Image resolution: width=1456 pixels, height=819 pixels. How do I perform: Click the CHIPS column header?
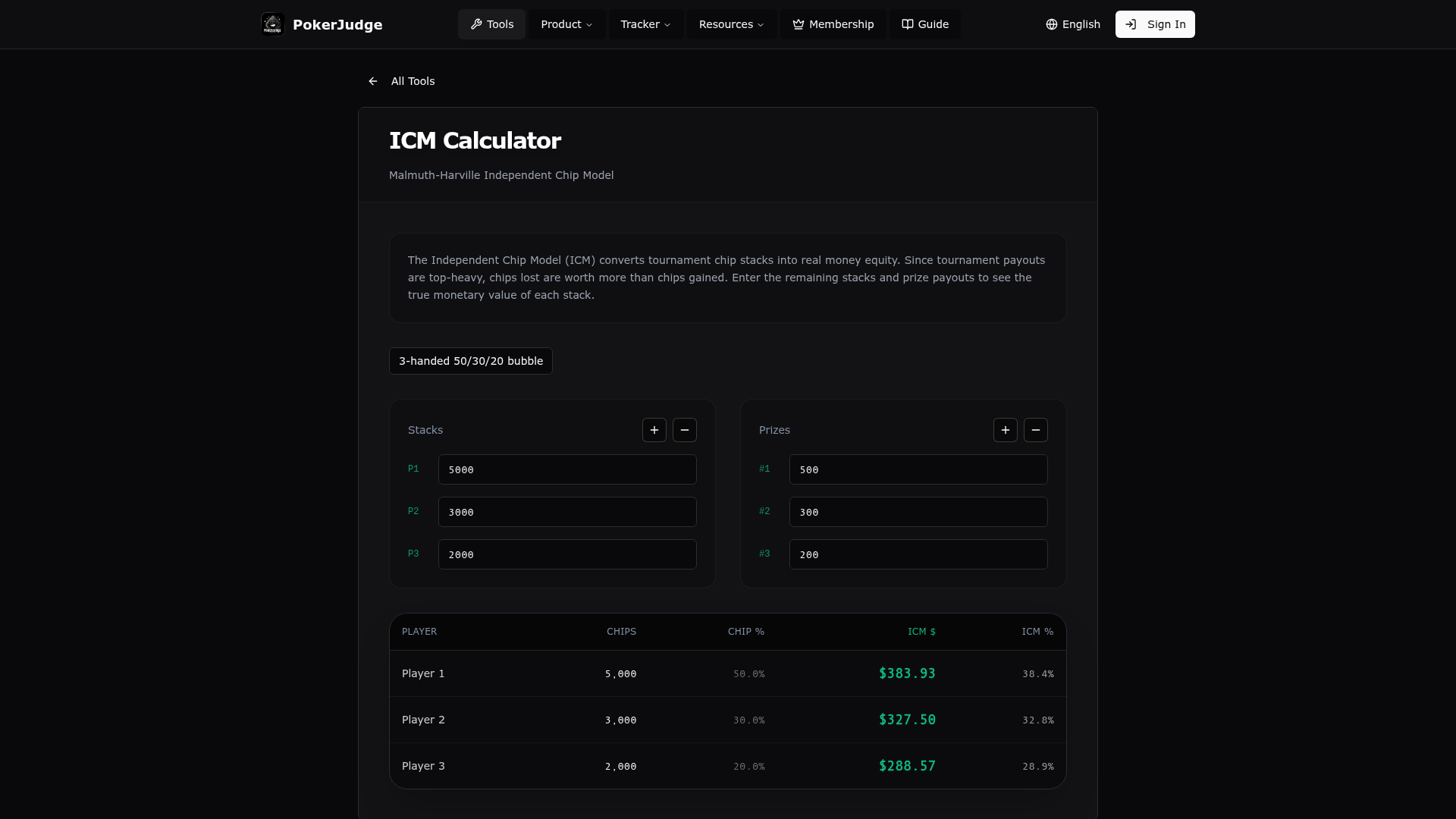[621, 632]
